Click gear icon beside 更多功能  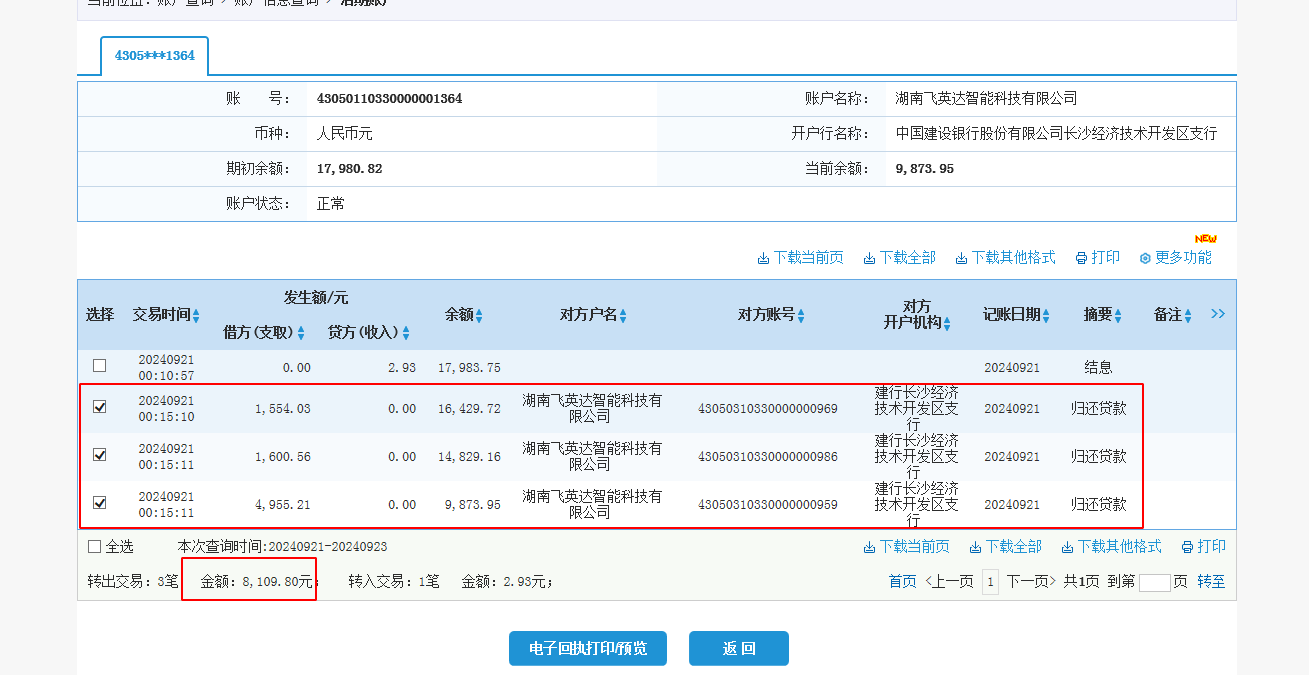(x=1145, y=259)
